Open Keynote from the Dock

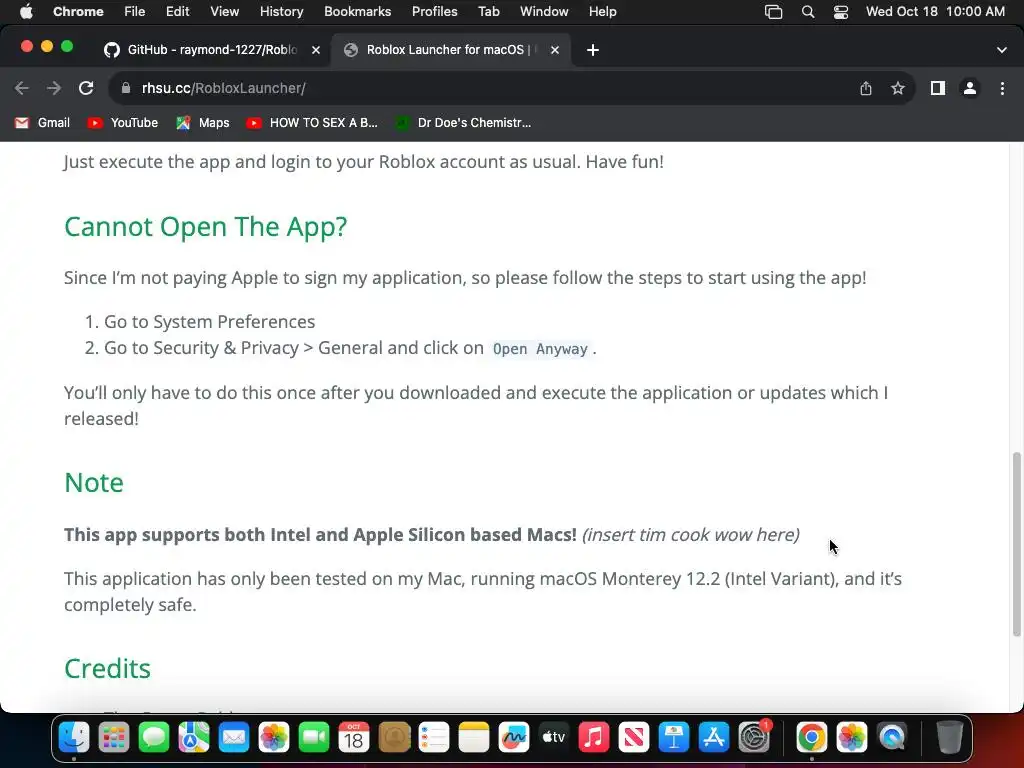pos(674,738)
